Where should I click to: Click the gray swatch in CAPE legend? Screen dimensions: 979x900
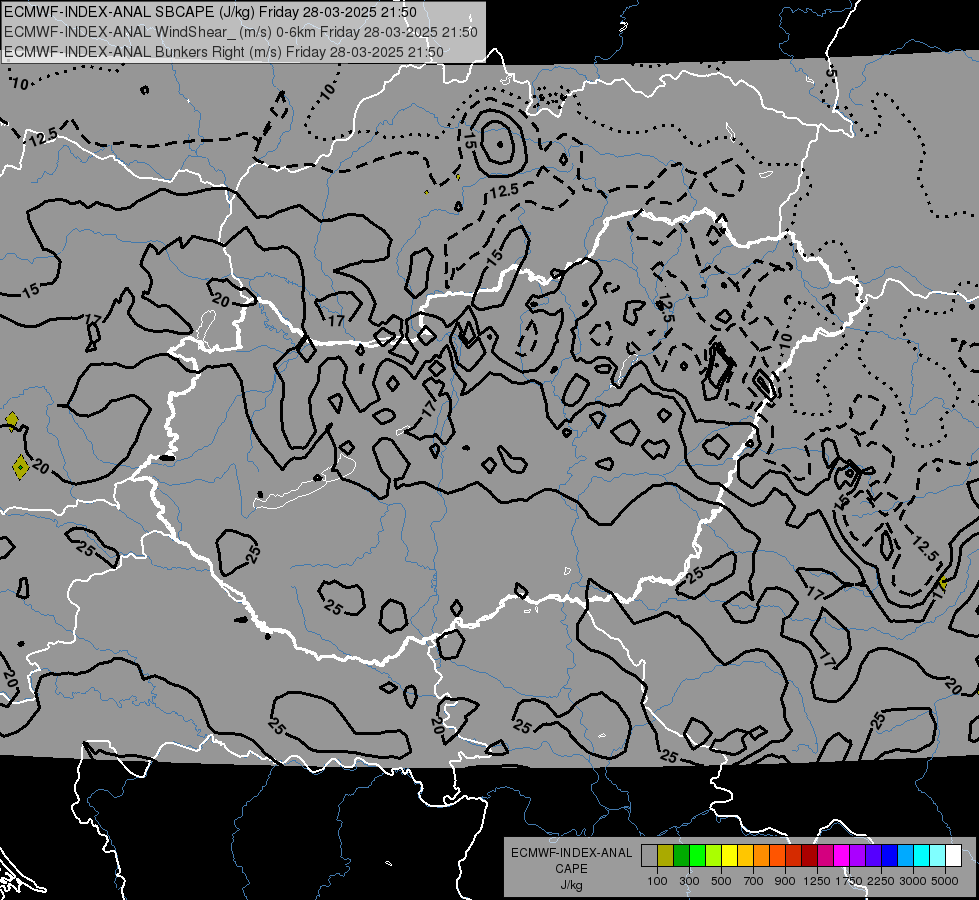click(649, 856)
